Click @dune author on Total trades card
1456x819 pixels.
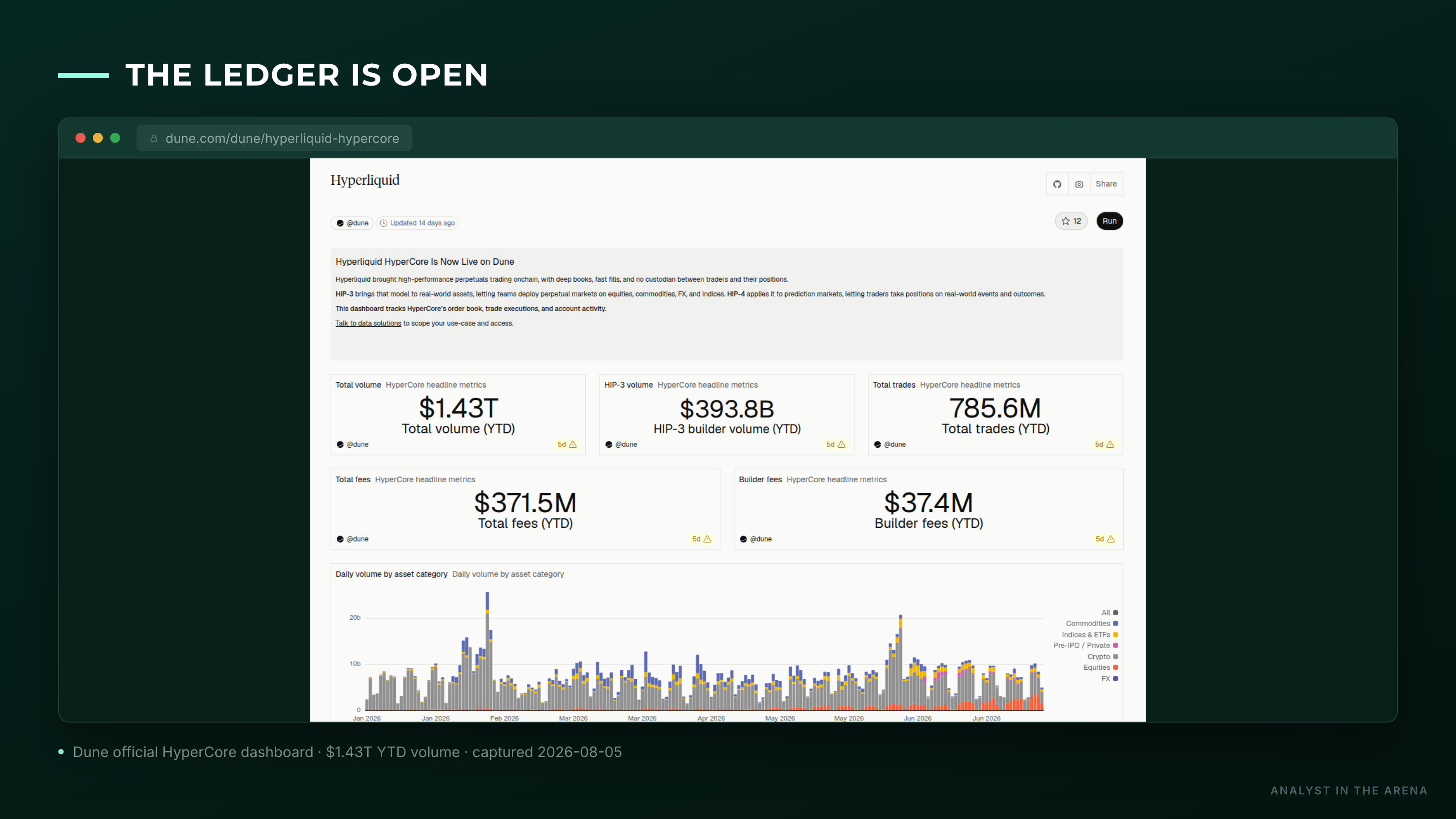click(890, 444)
